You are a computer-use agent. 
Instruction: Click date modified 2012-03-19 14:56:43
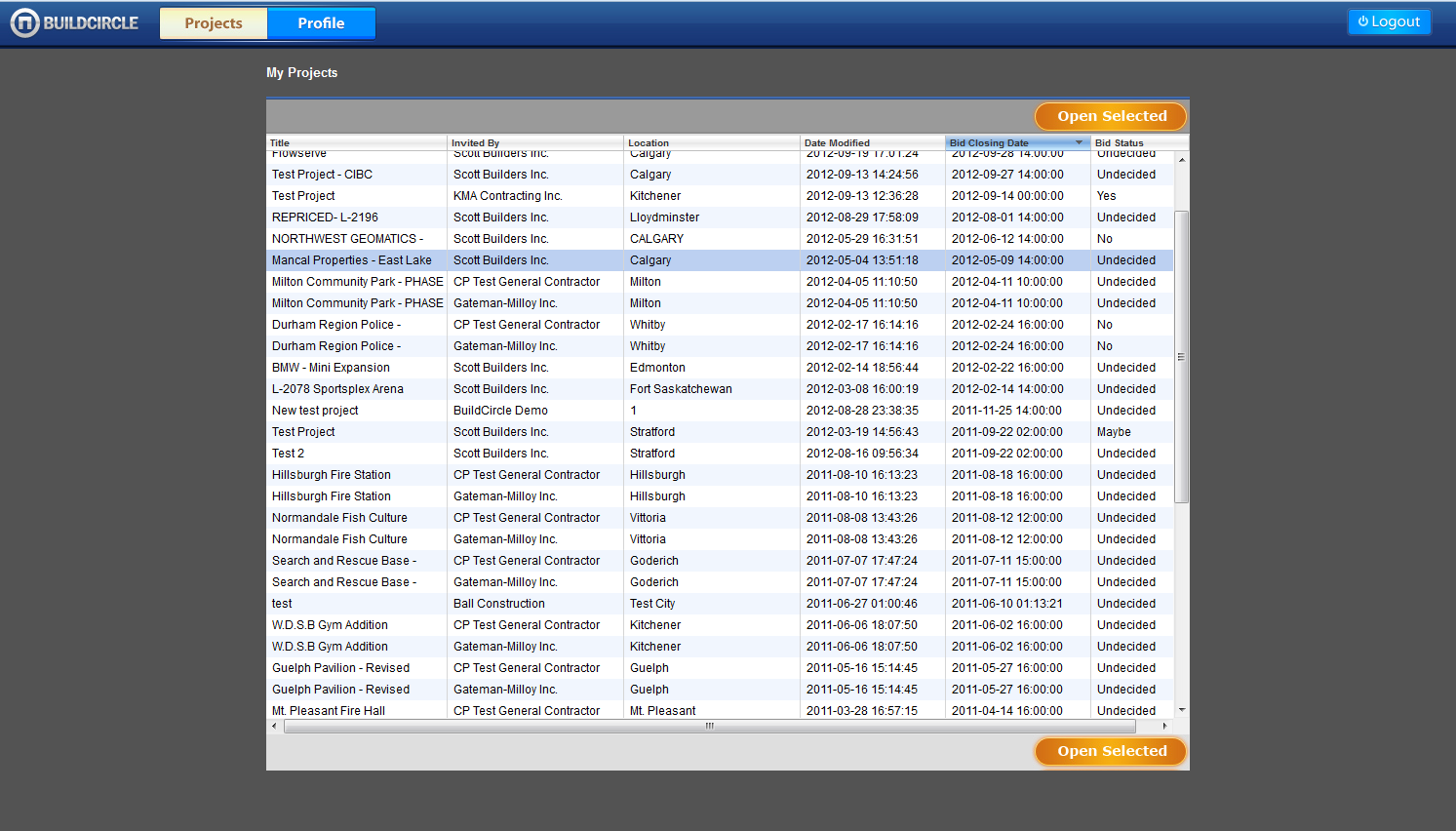[873, 432]
